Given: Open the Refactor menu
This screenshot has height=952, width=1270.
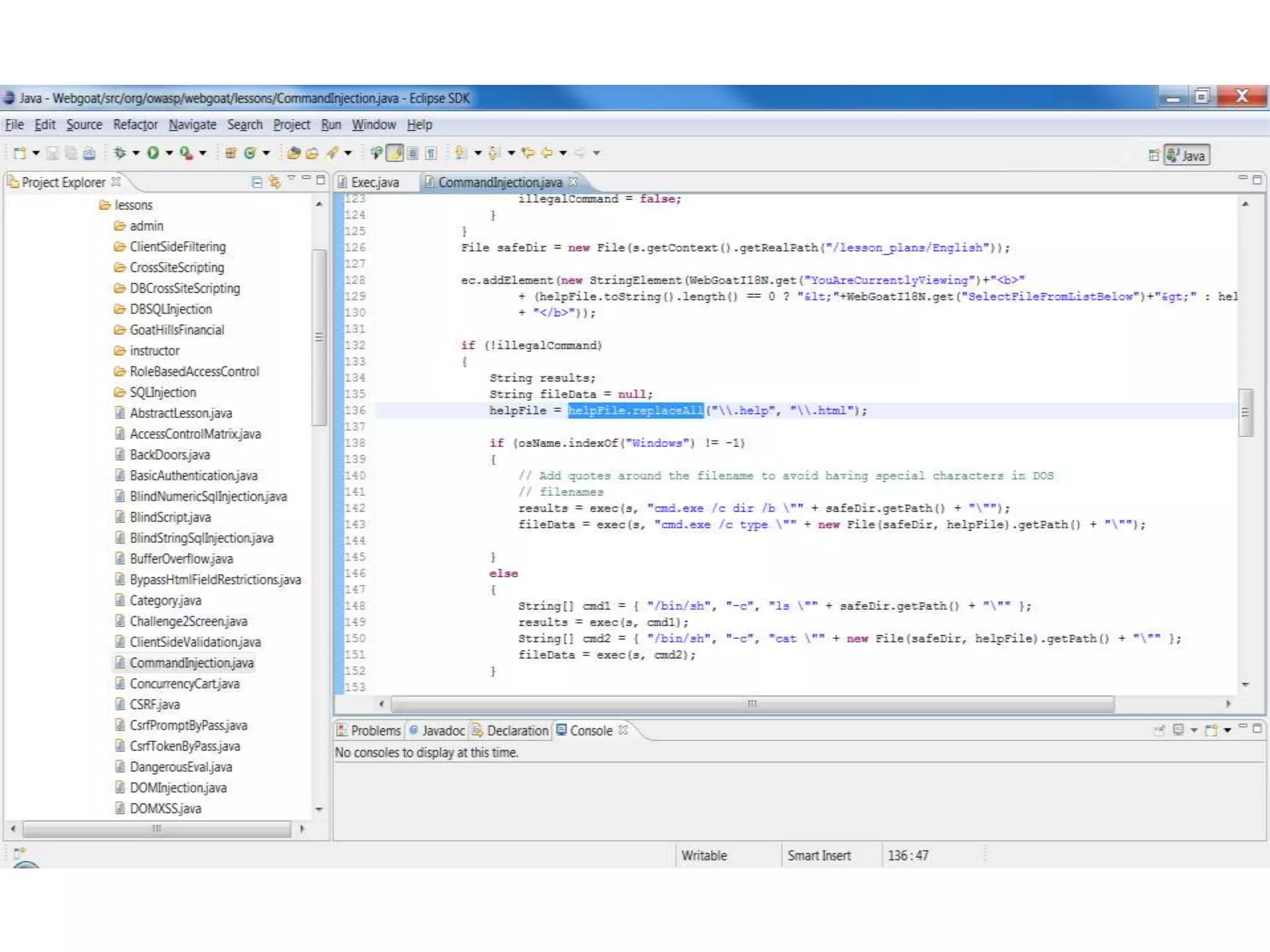Looking at the screenshot, I should [135, 125].
